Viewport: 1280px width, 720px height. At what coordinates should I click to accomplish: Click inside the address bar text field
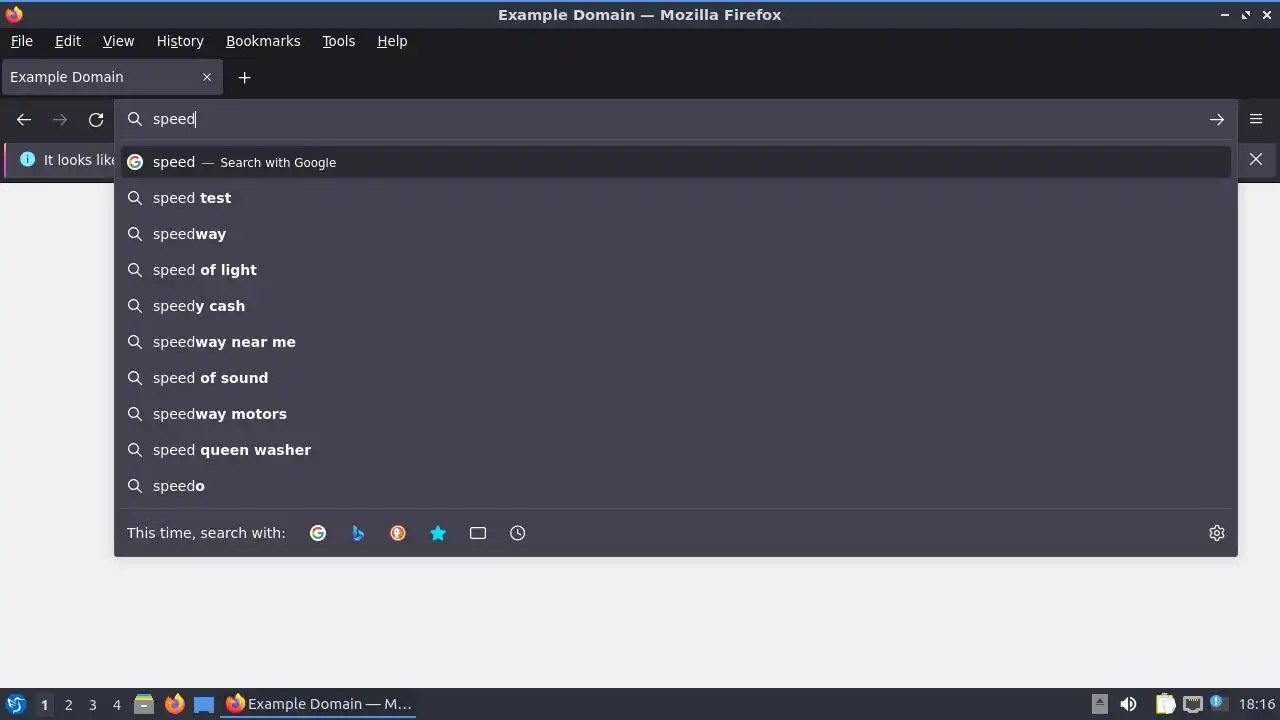click(x=675, y=119)
